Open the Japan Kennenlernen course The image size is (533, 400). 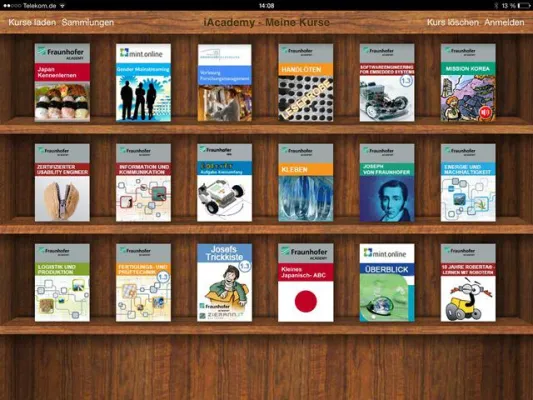62,82
